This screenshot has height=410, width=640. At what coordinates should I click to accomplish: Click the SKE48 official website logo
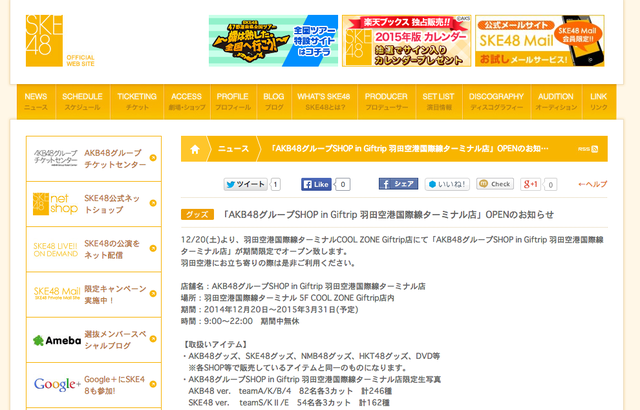pos(60,41)
